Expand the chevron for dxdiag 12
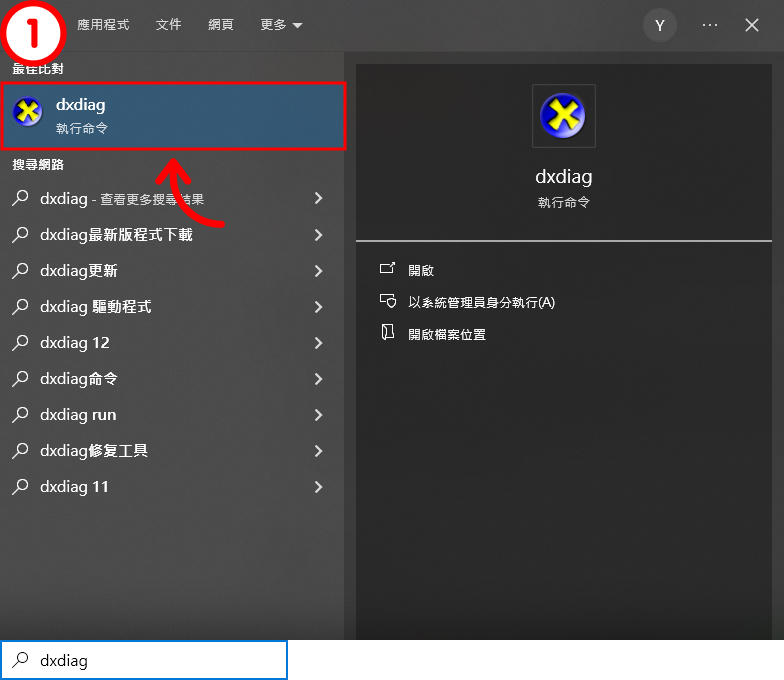784x680 pixels. (319, 342)
